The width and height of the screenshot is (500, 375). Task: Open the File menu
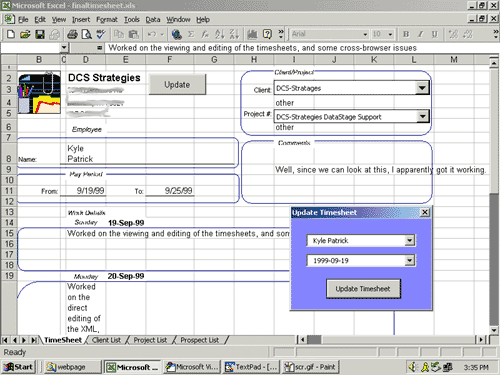click(x=23, y=20)
